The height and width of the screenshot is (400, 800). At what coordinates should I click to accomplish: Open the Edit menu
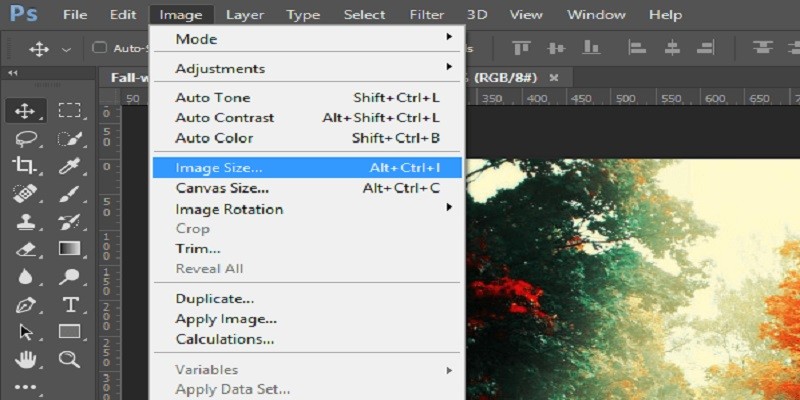click(123, 15)
